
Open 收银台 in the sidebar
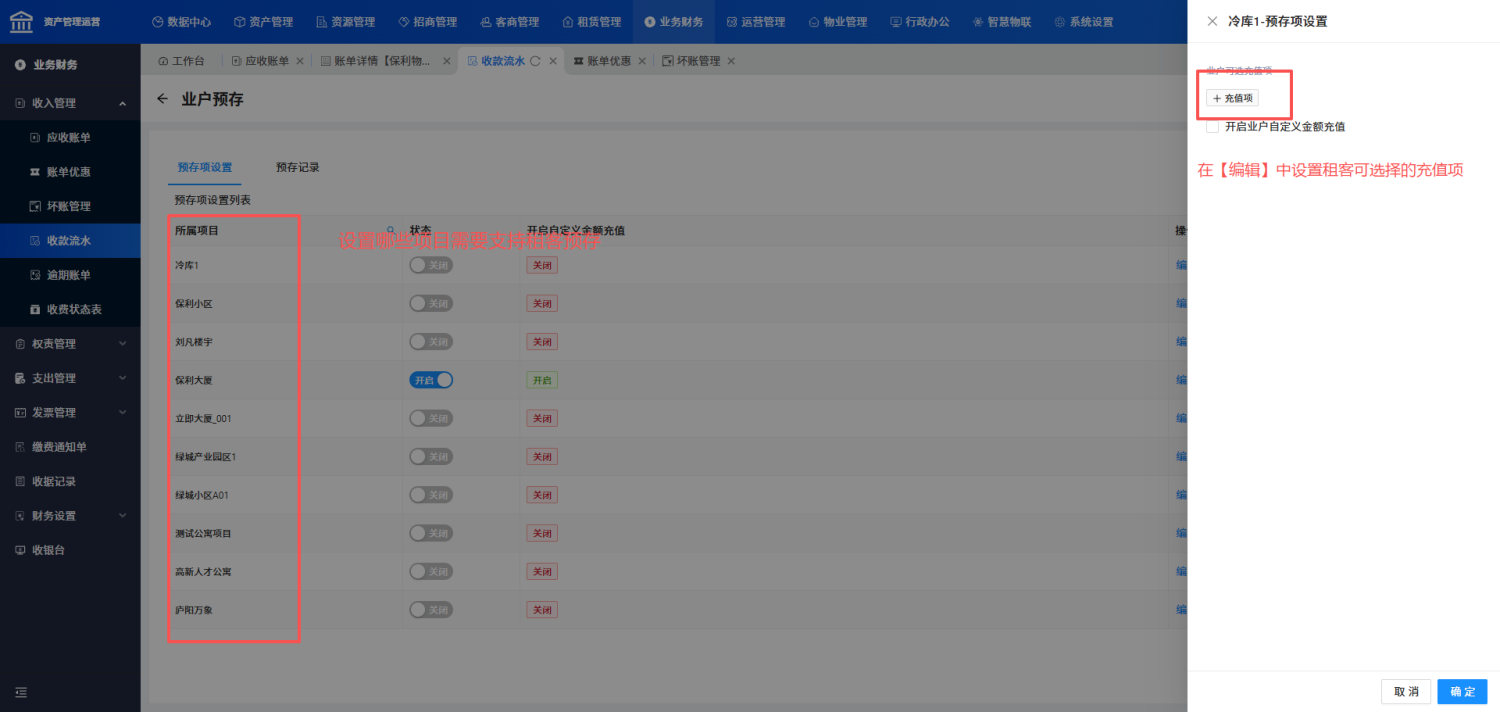70,550
